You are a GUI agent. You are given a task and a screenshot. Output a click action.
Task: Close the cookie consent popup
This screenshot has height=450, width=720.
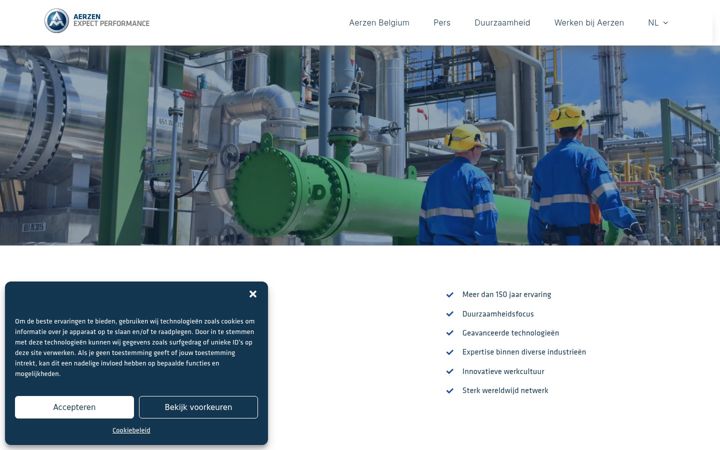pos(253,294)
